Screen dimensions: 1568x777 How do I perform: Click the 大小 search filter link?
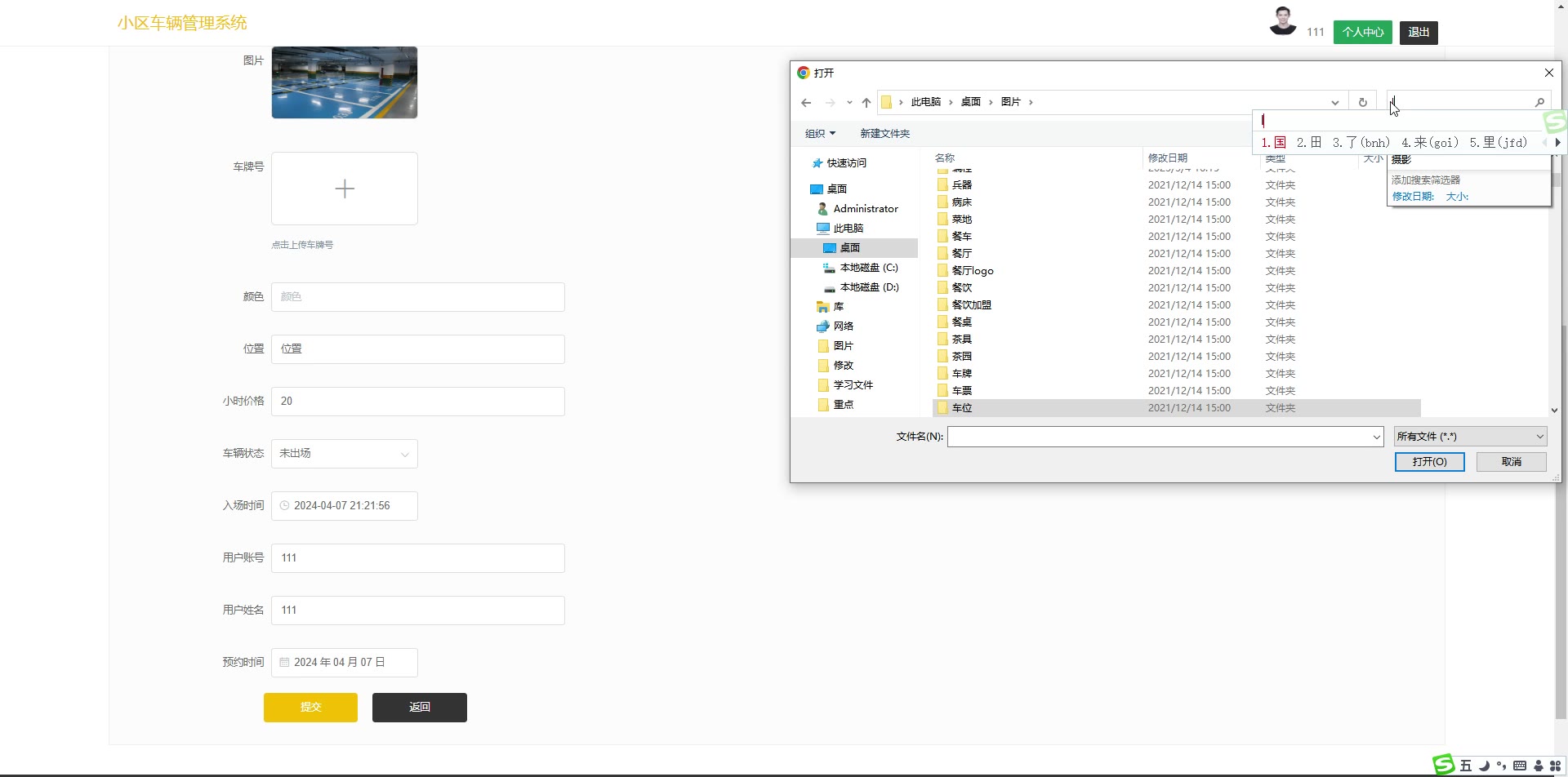pyautogui.click(x=1457, y=197)
